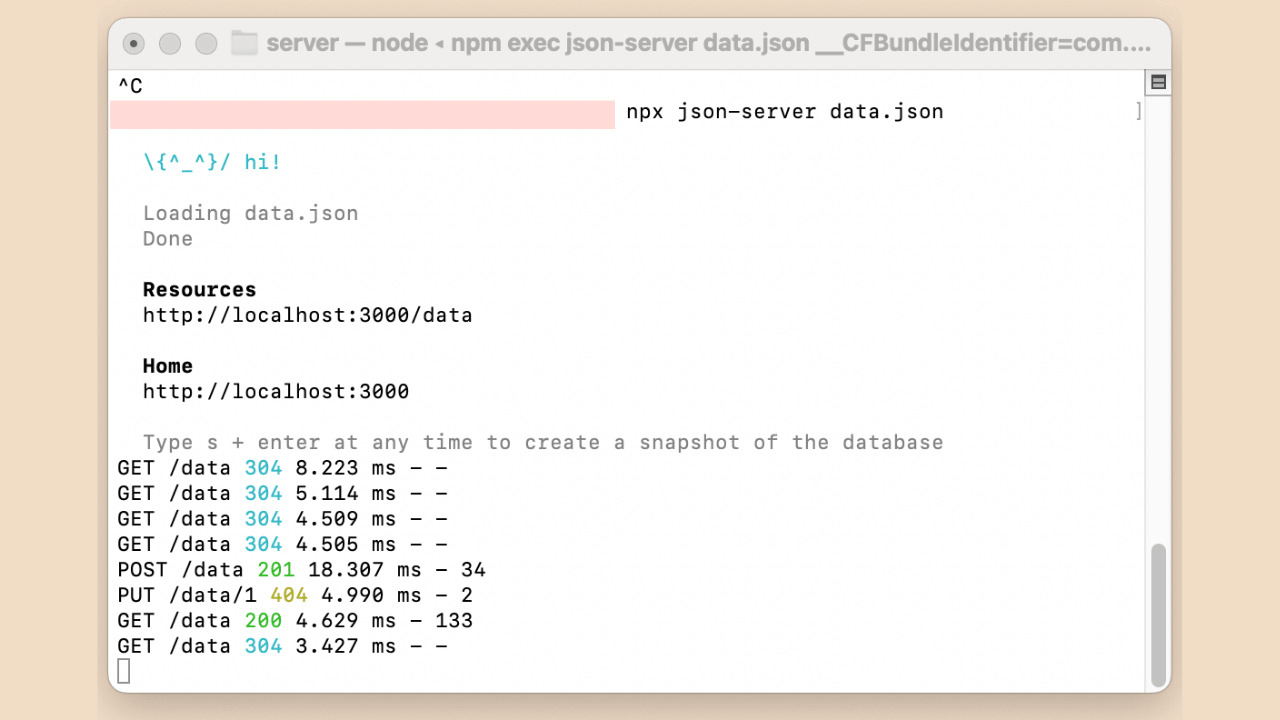Click the 'Loading data.json' line

[x=250, y=213]
